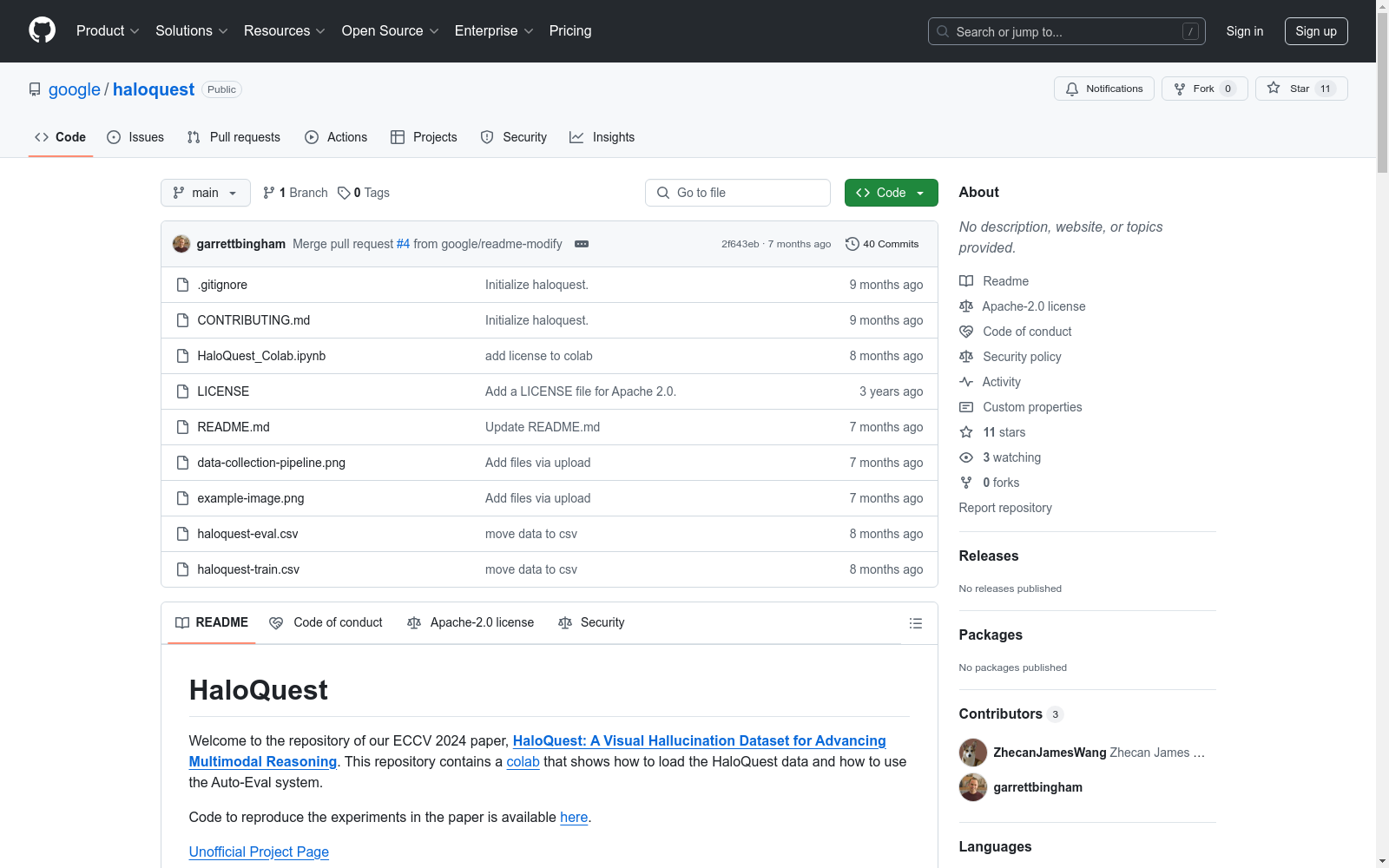1389x868 pixels.
Task: Expand the Solutions menu
Action: [192, 31]
